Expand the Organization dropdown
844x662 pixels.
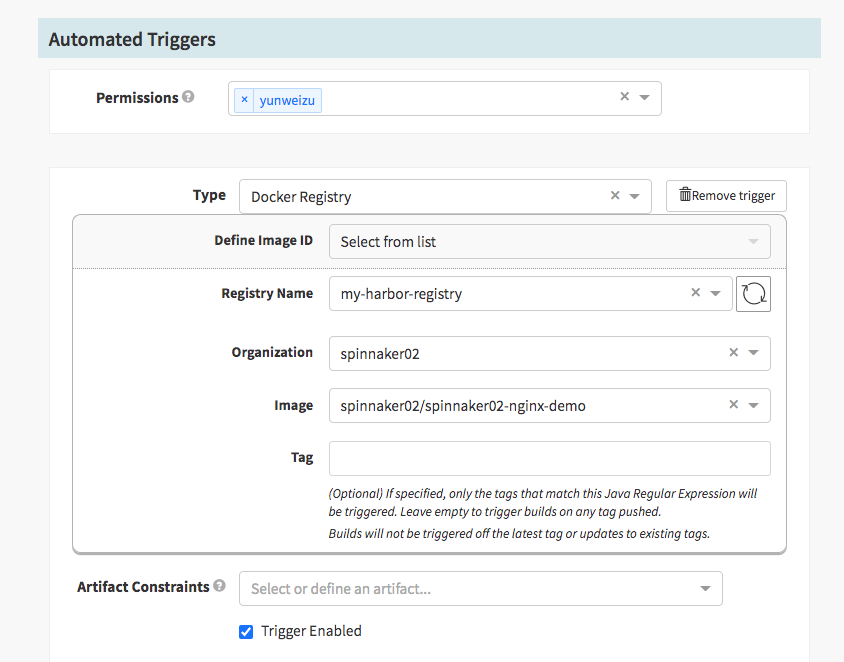click(x=754, y=353)
